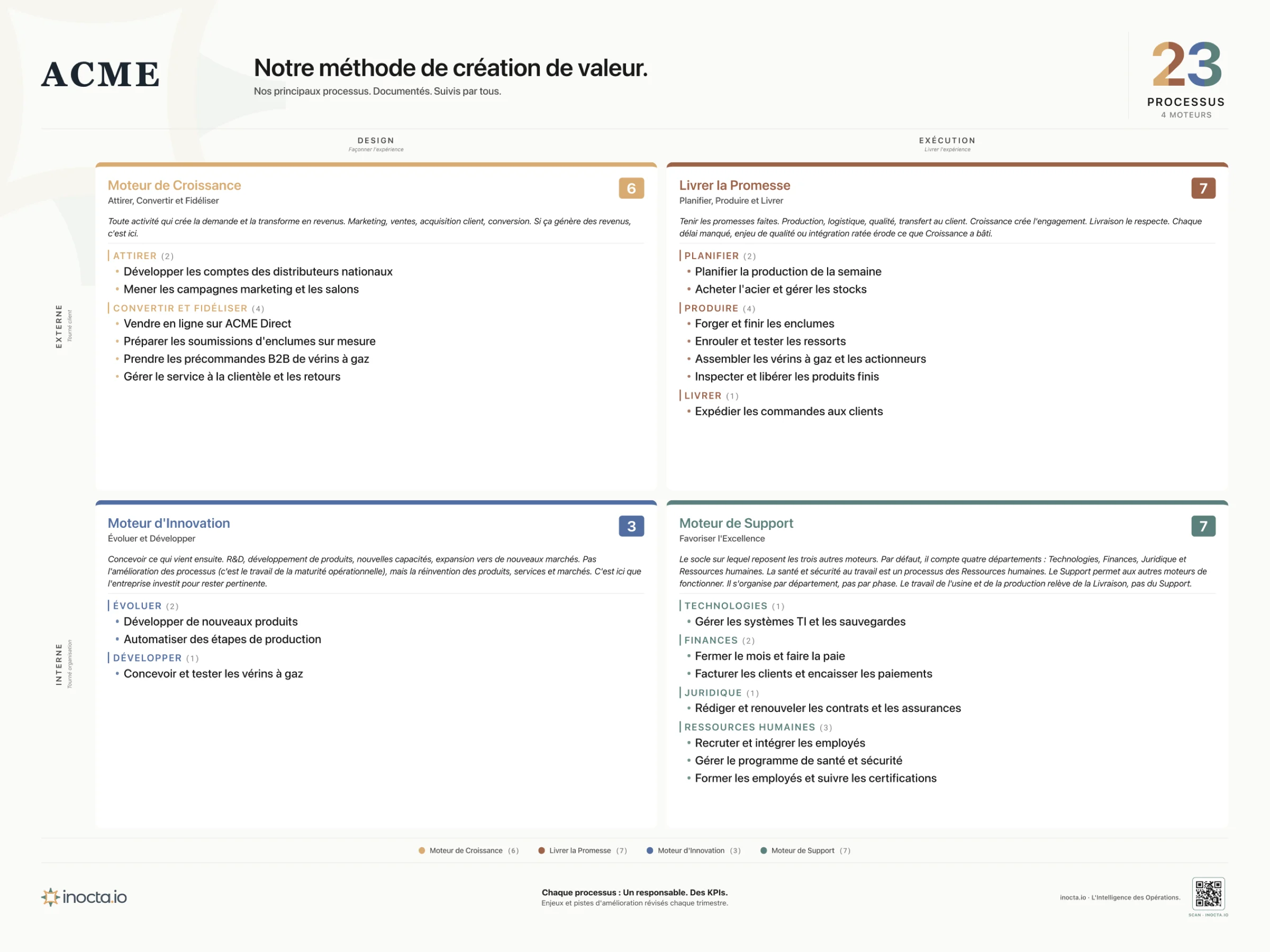
Task: Click the green legend dot for Moteur de Support
Action: pyautogui.click(x=764, y=850)
